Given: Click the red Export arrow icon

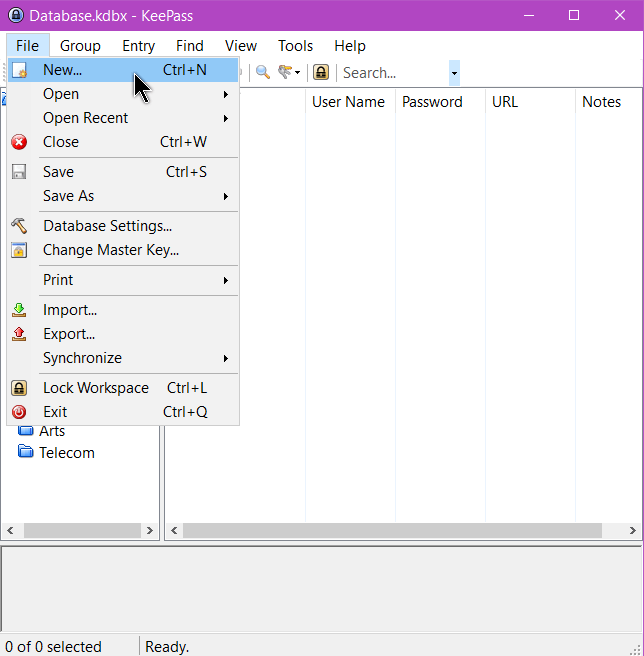Looking at the screenshot, I should tap(19, 334).
